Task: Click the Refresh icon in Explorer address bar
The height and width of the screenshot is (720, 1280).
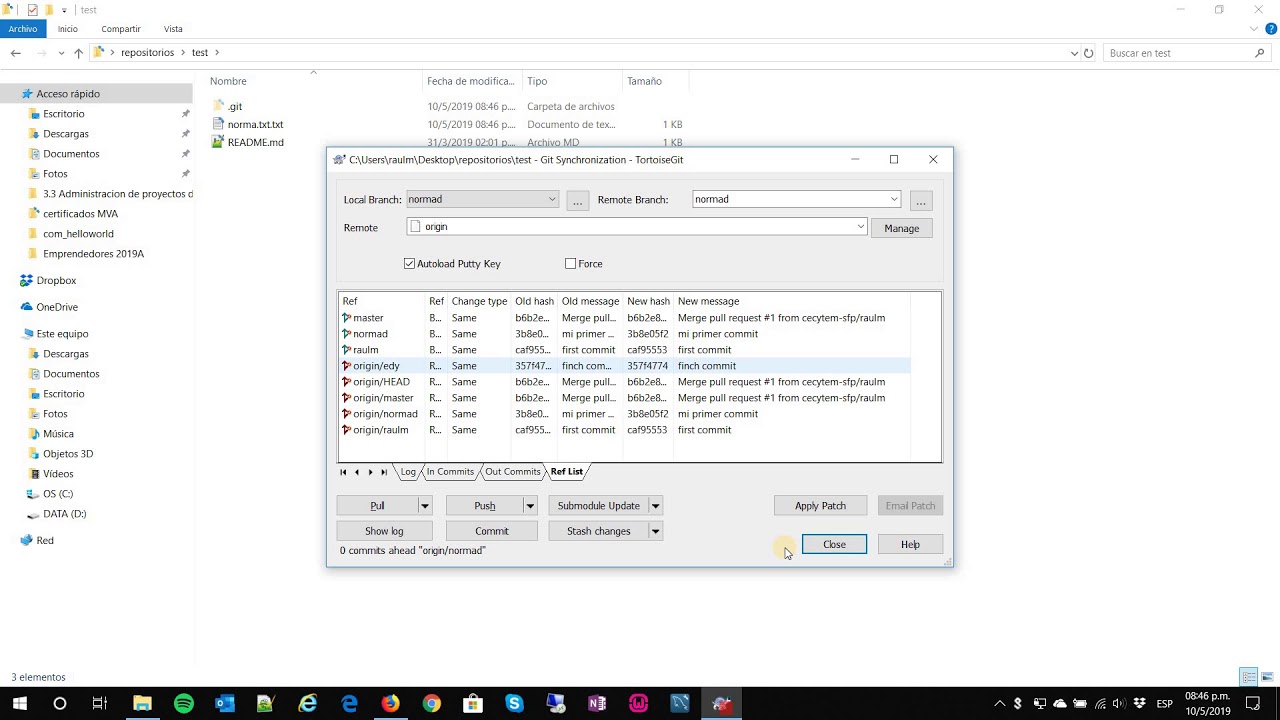Action: (x=1089, y=53)
